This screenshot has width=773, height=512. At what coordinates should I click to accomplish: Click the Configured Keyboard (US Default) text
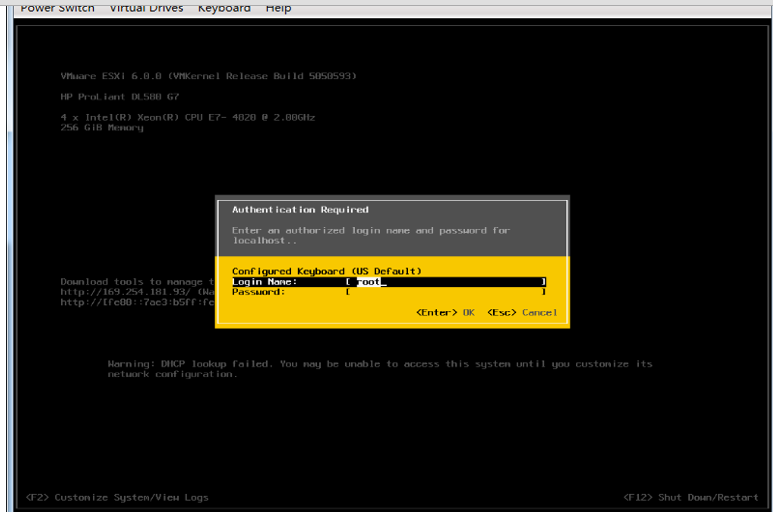click(327, 271)
